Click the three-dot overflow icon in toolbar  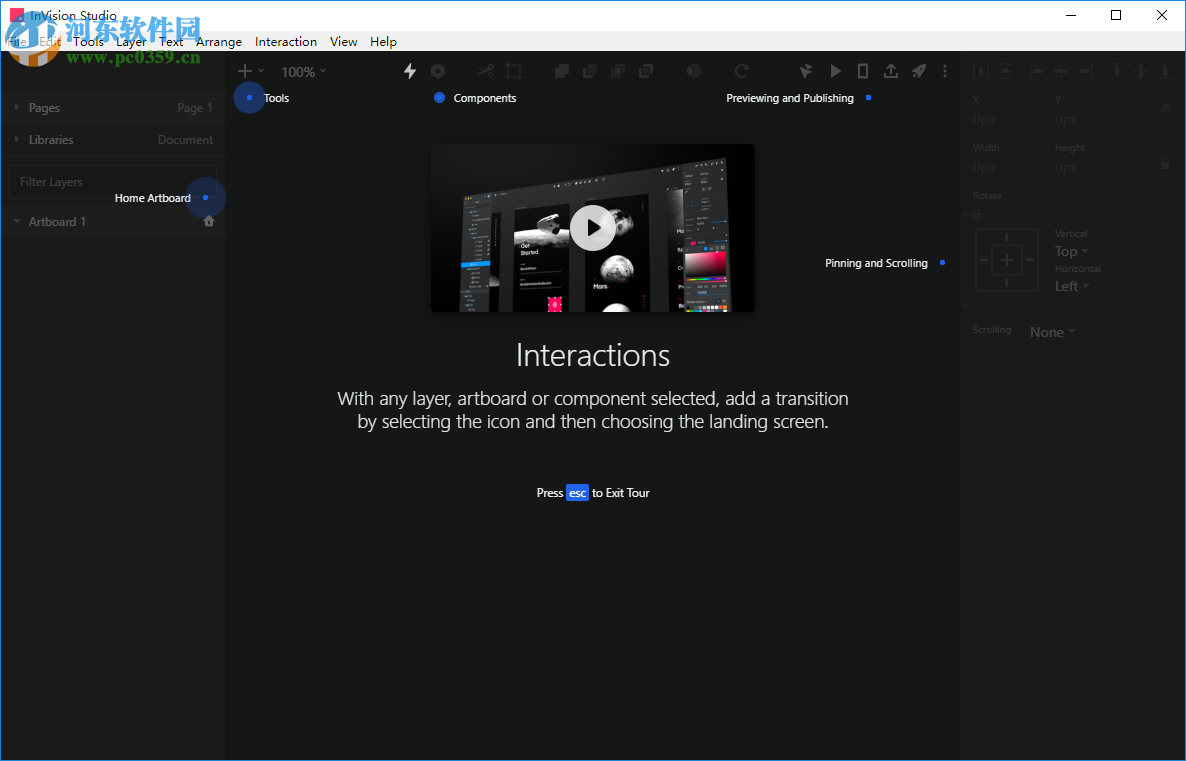pyautogui.click(x=944, y=71)
